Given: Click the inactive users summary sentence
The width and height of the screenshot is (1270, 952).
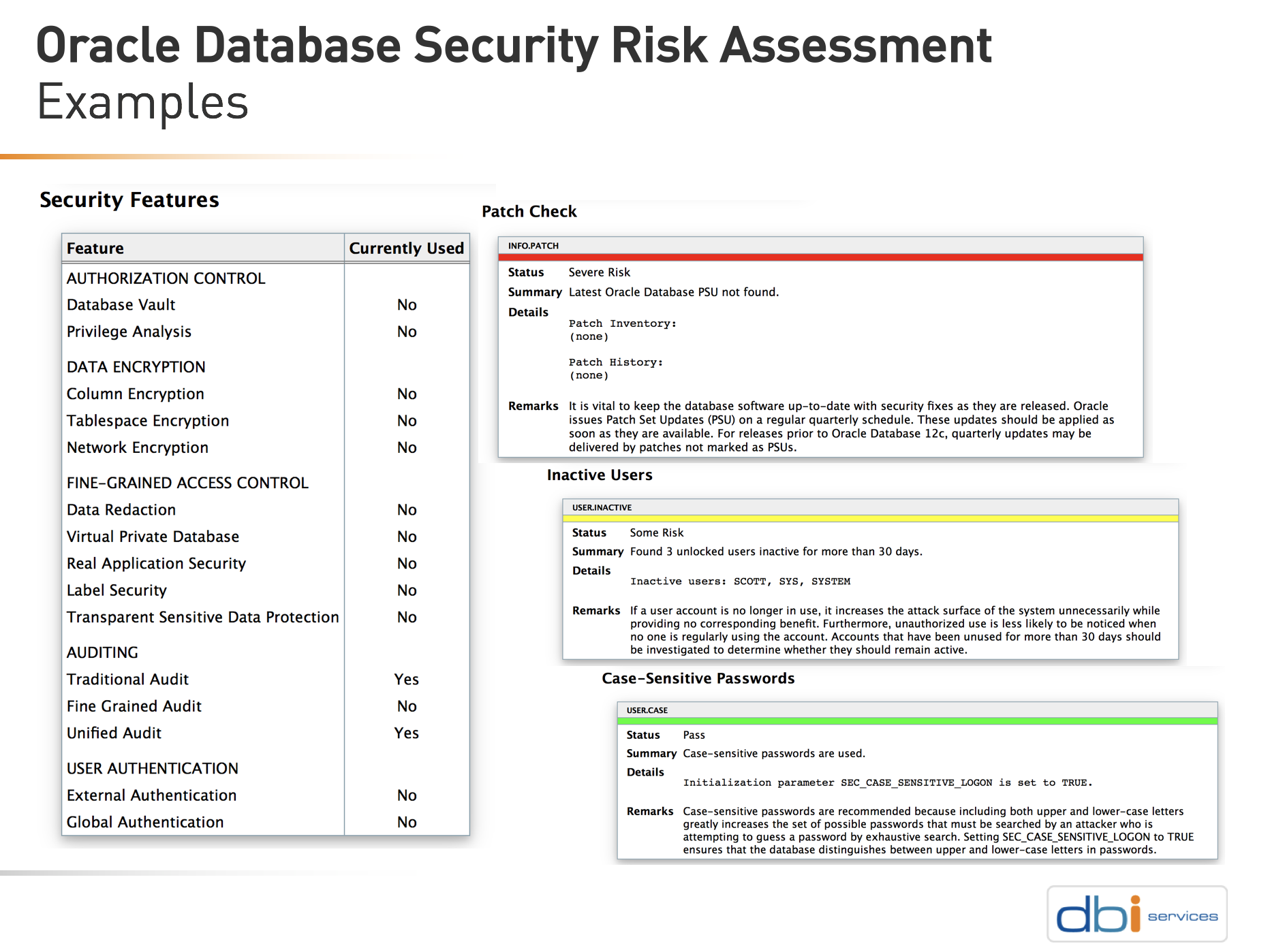Looking at the screenshot, I should [x=776, y=552].
